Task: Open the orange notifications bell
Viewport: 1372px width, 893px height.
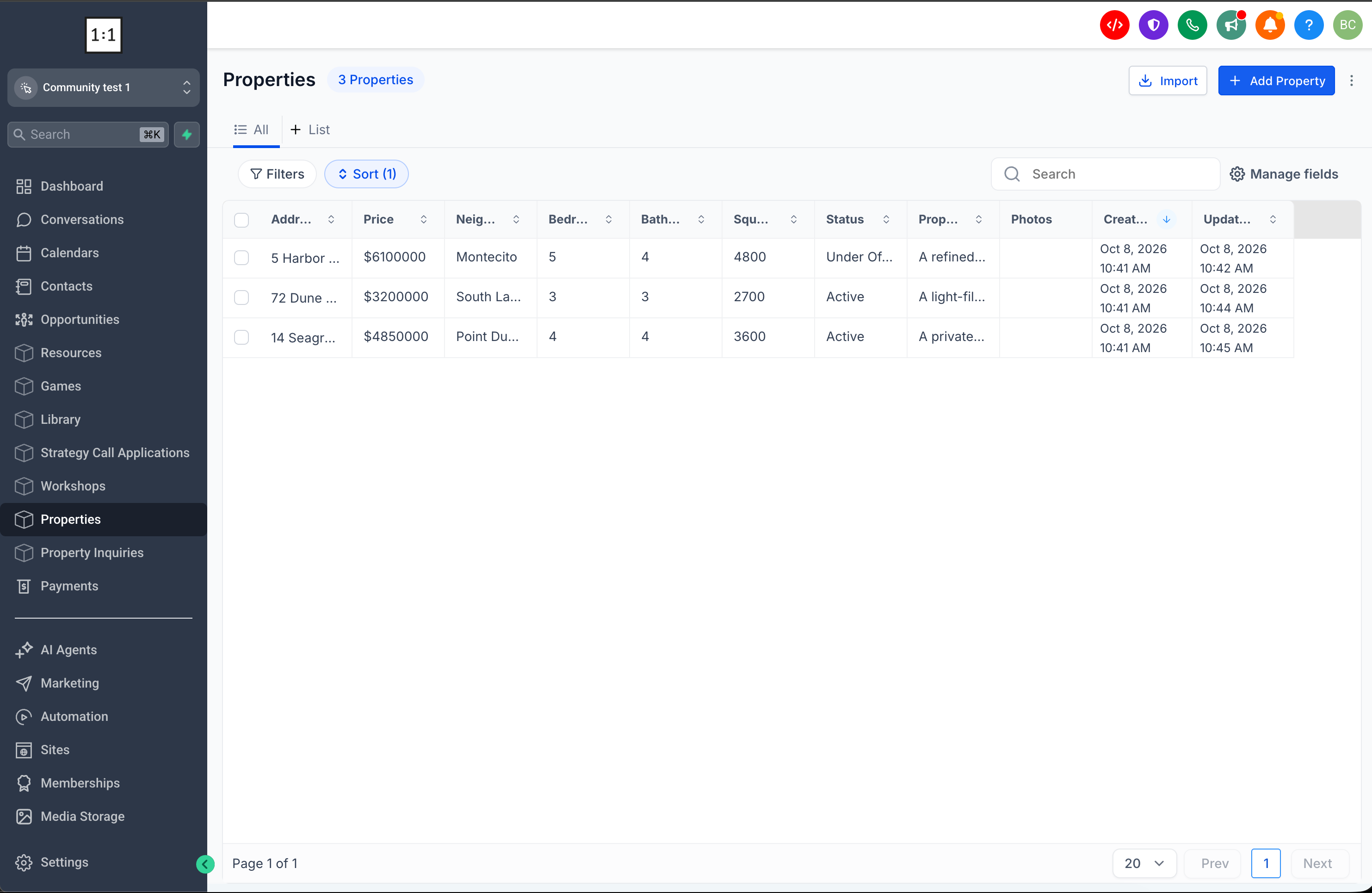Action: pyautogui.click(x=1270, y=25)
